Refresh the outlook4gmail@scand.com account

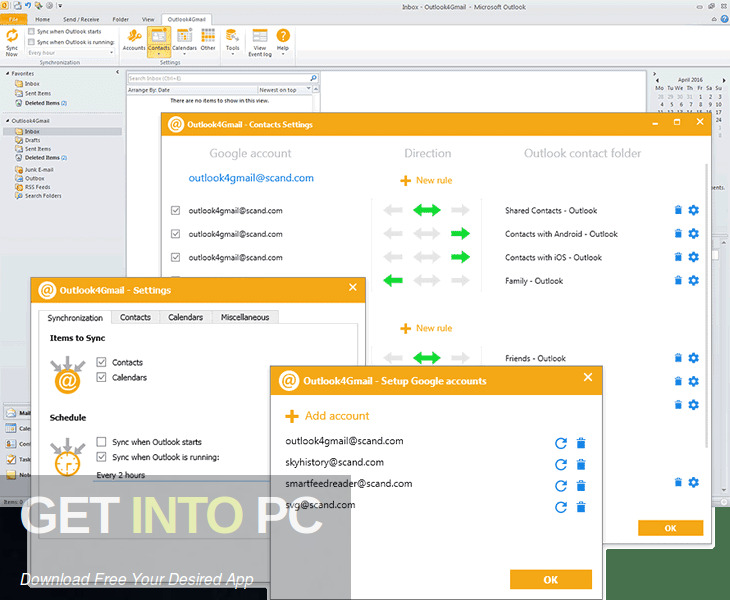(561, 443)
